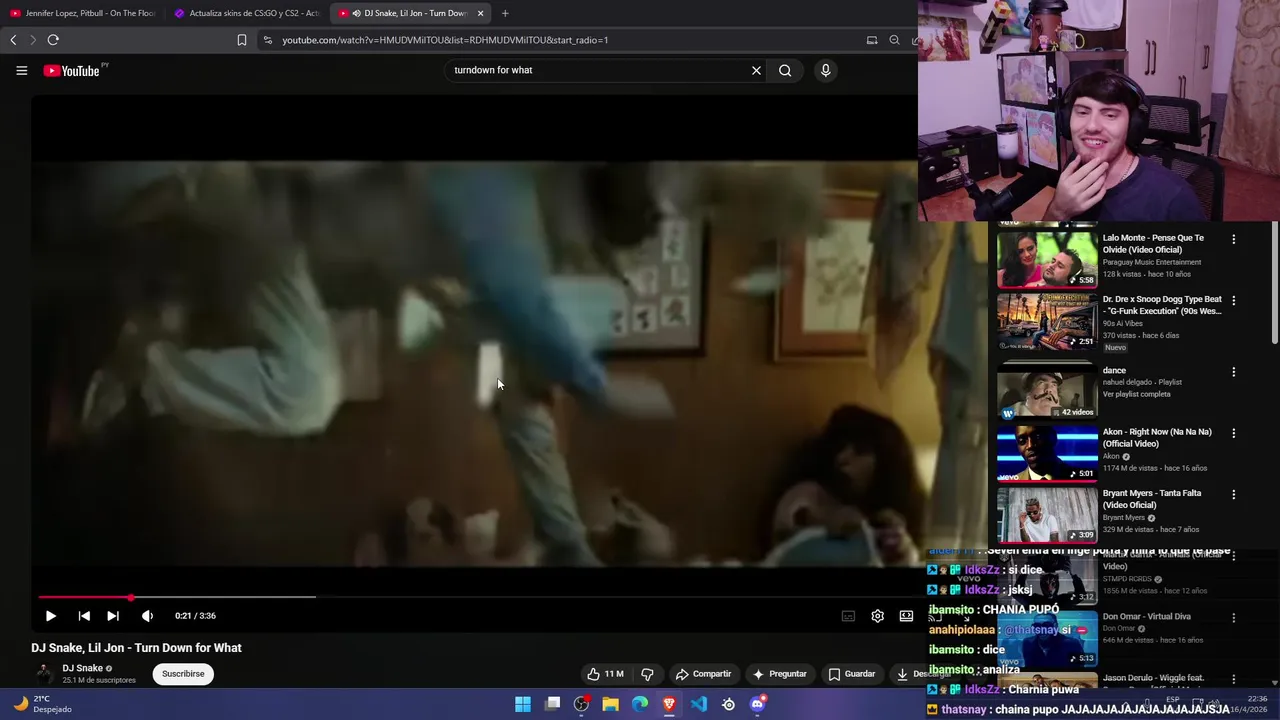The width and height of the screenshot is (1280, 720).
Task: Toggle theater mode on the player
Action: tap(906, 616)
